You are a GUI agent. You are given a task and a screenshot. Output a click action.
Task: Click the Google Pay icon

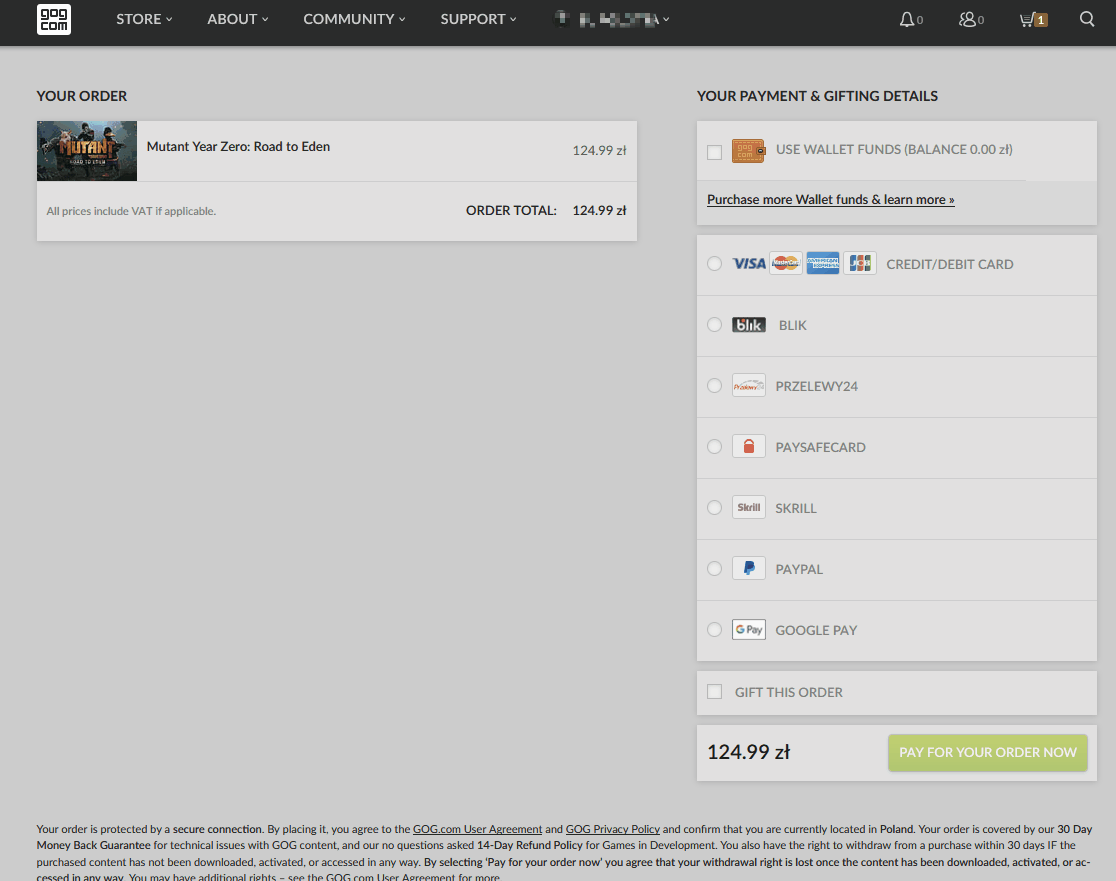(x=748, y=629)
